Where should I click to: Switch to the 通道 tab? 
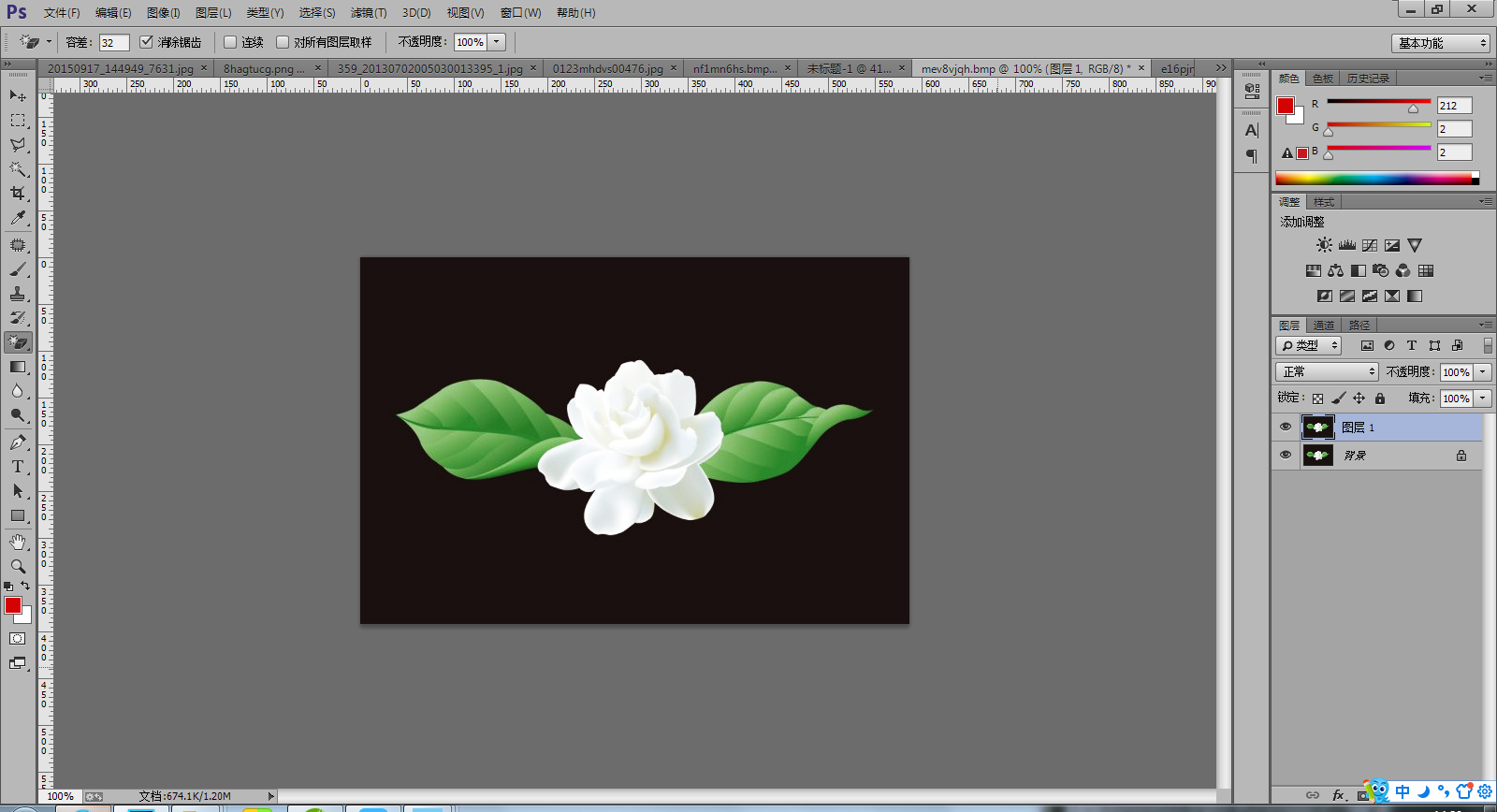1324,326
